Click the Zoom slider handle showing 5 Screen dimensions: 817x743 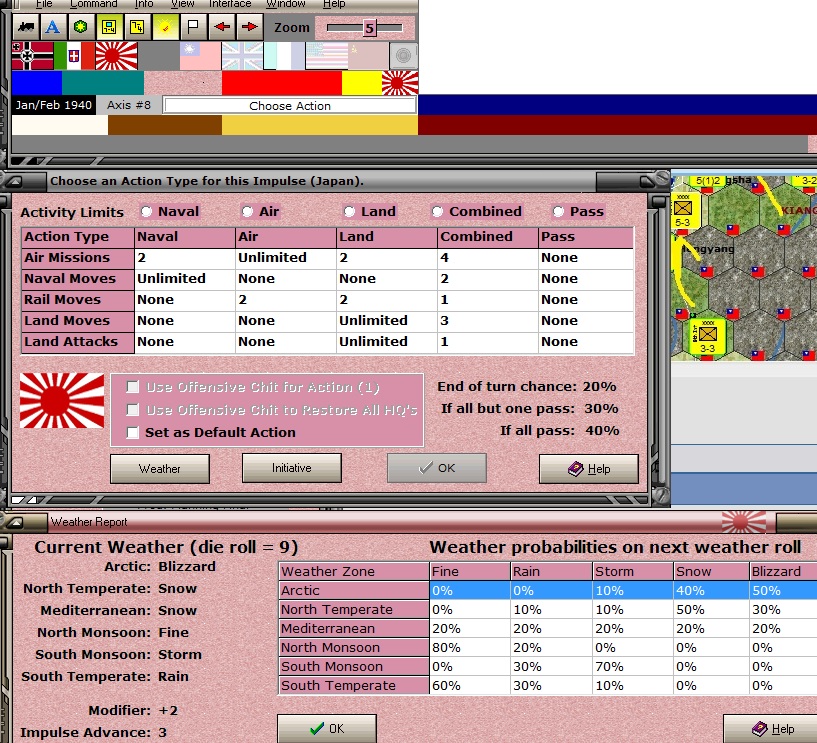click(369, 28)
